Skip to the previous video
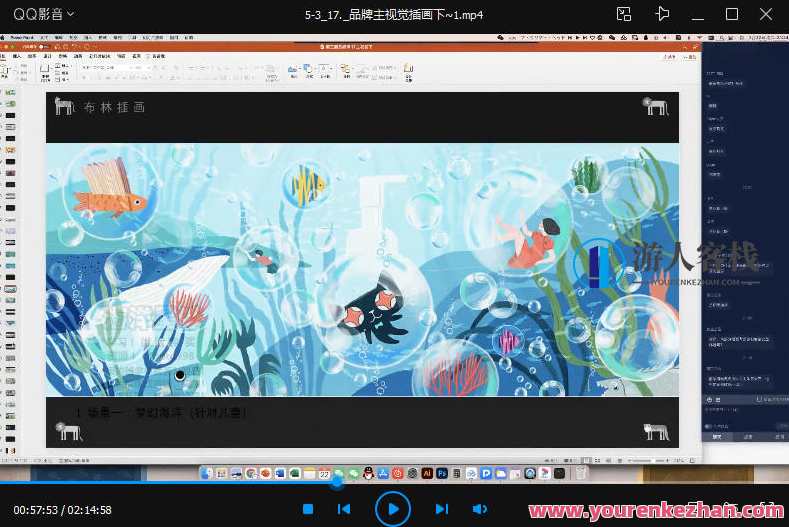 point(344,509)
